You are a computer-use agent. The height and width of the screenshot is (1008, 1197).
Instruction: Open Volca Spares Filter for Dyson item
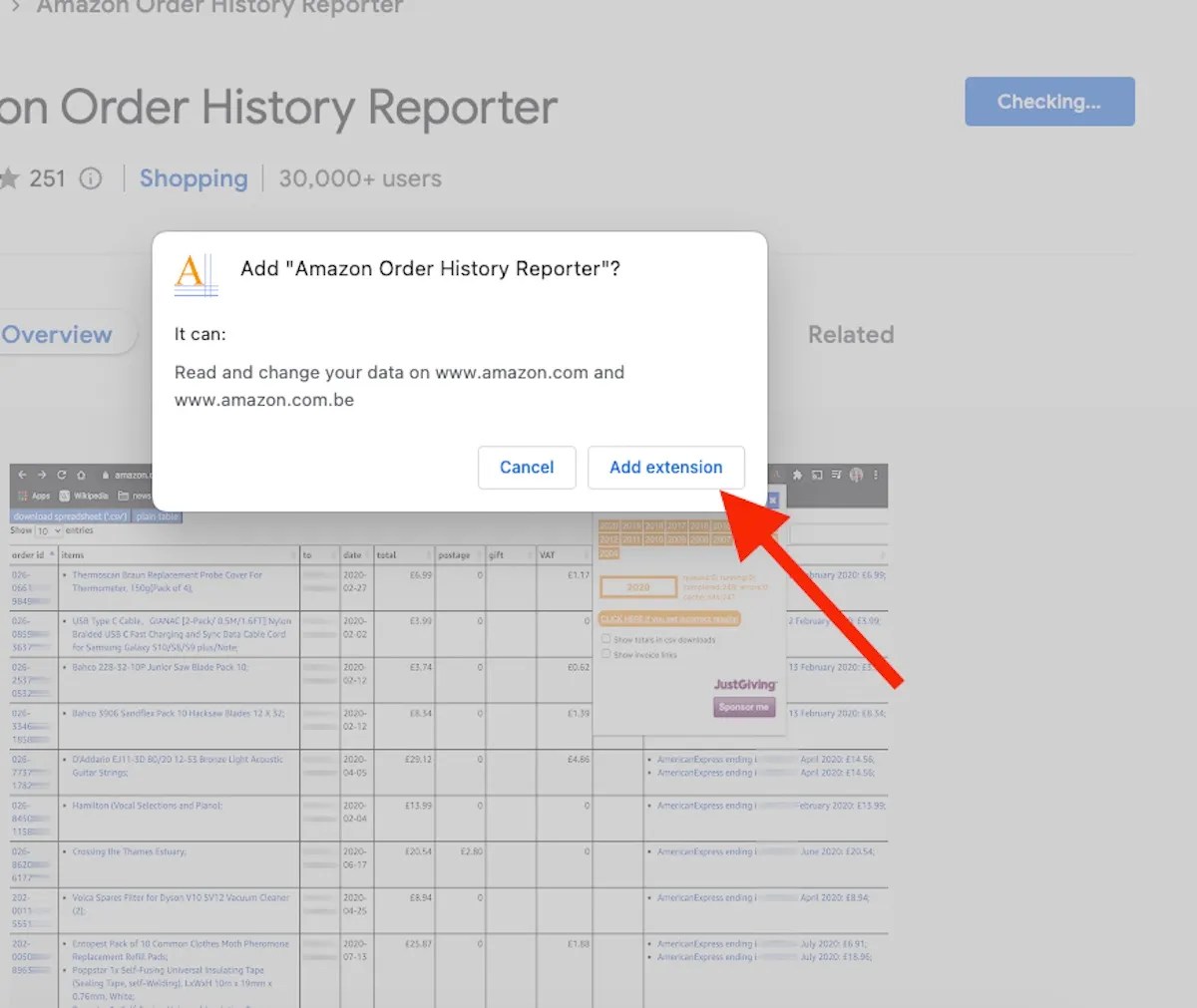pyautogui.click(x=181, y=903)
